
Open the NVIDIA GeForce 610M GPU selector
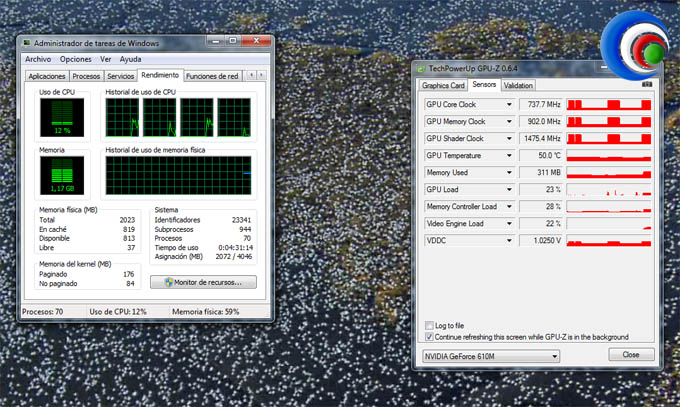tap(491, 356)
